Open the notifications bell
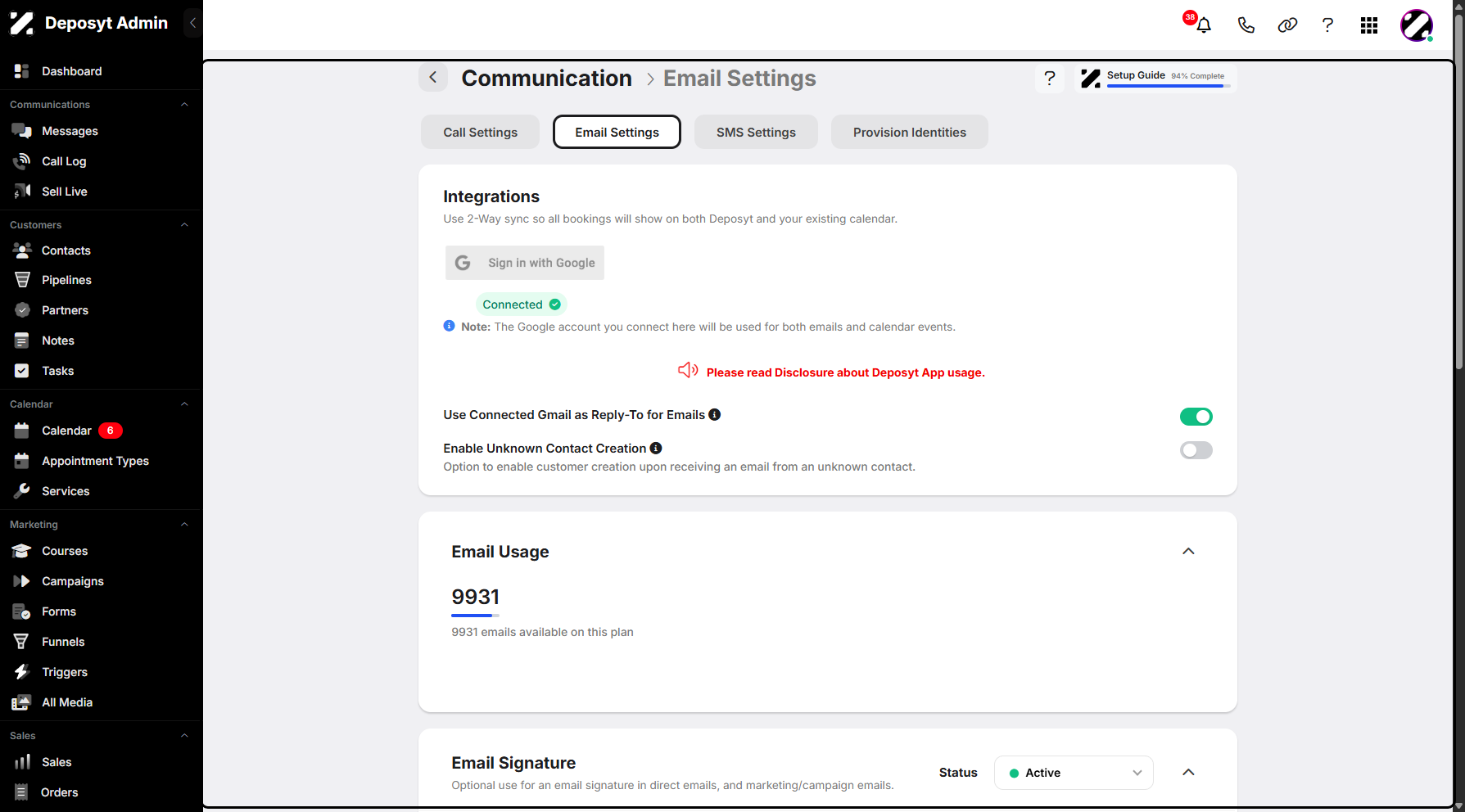This screenshot has width=1465, height=812. (1203, 25)
